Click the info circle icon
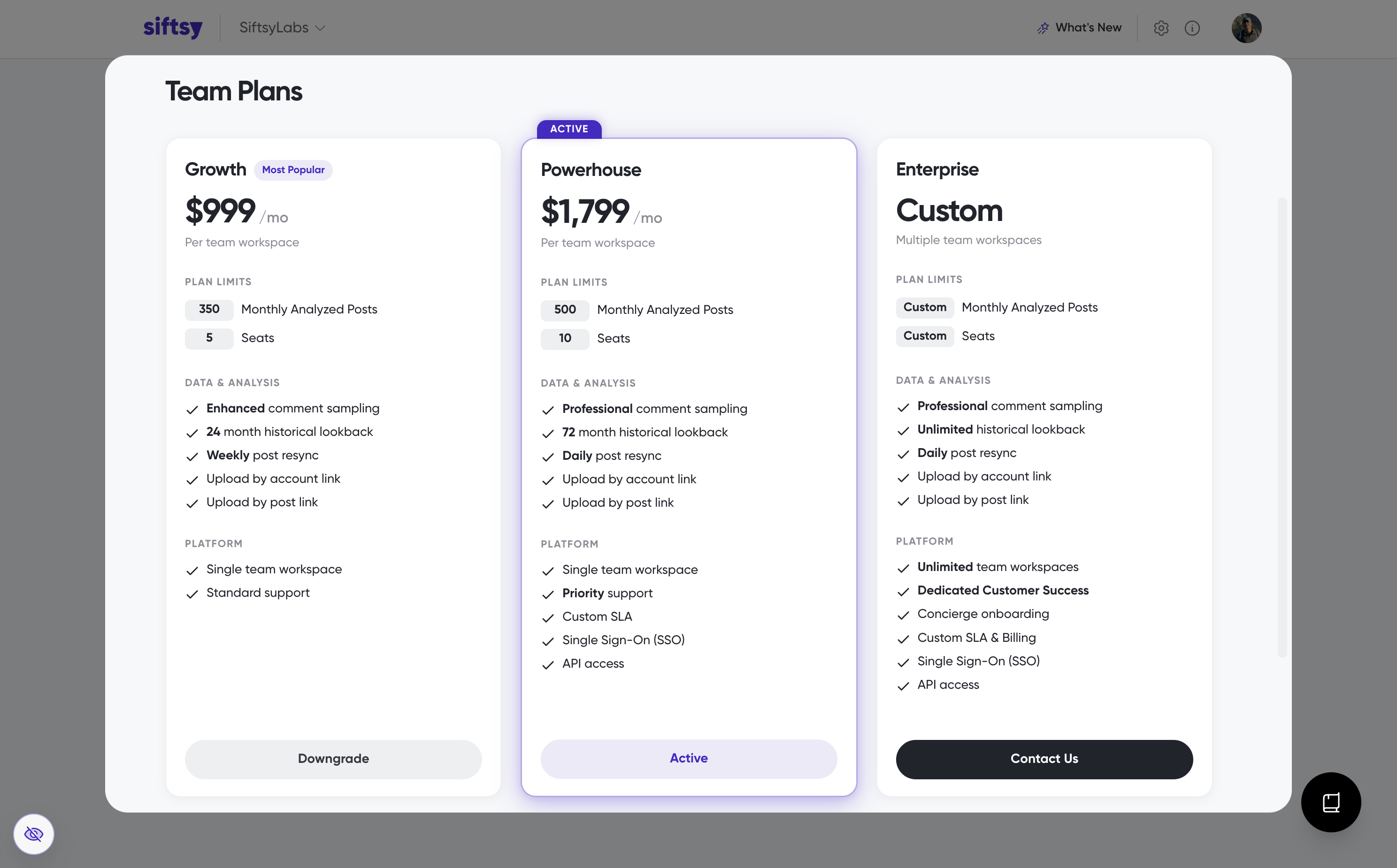This screenshot has width=1397, height=868. (1192, 28)
